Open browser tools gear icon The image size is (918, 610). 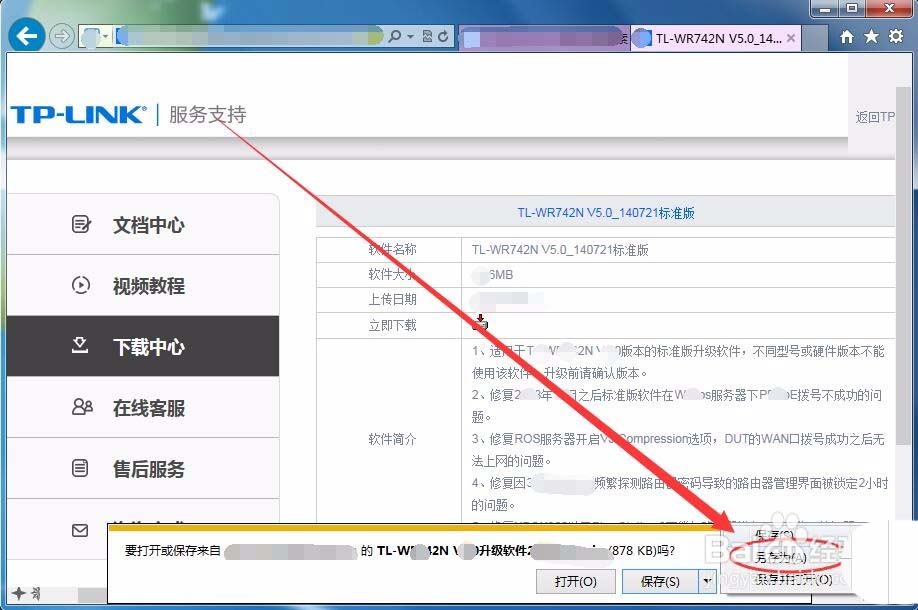click(896, 36)
